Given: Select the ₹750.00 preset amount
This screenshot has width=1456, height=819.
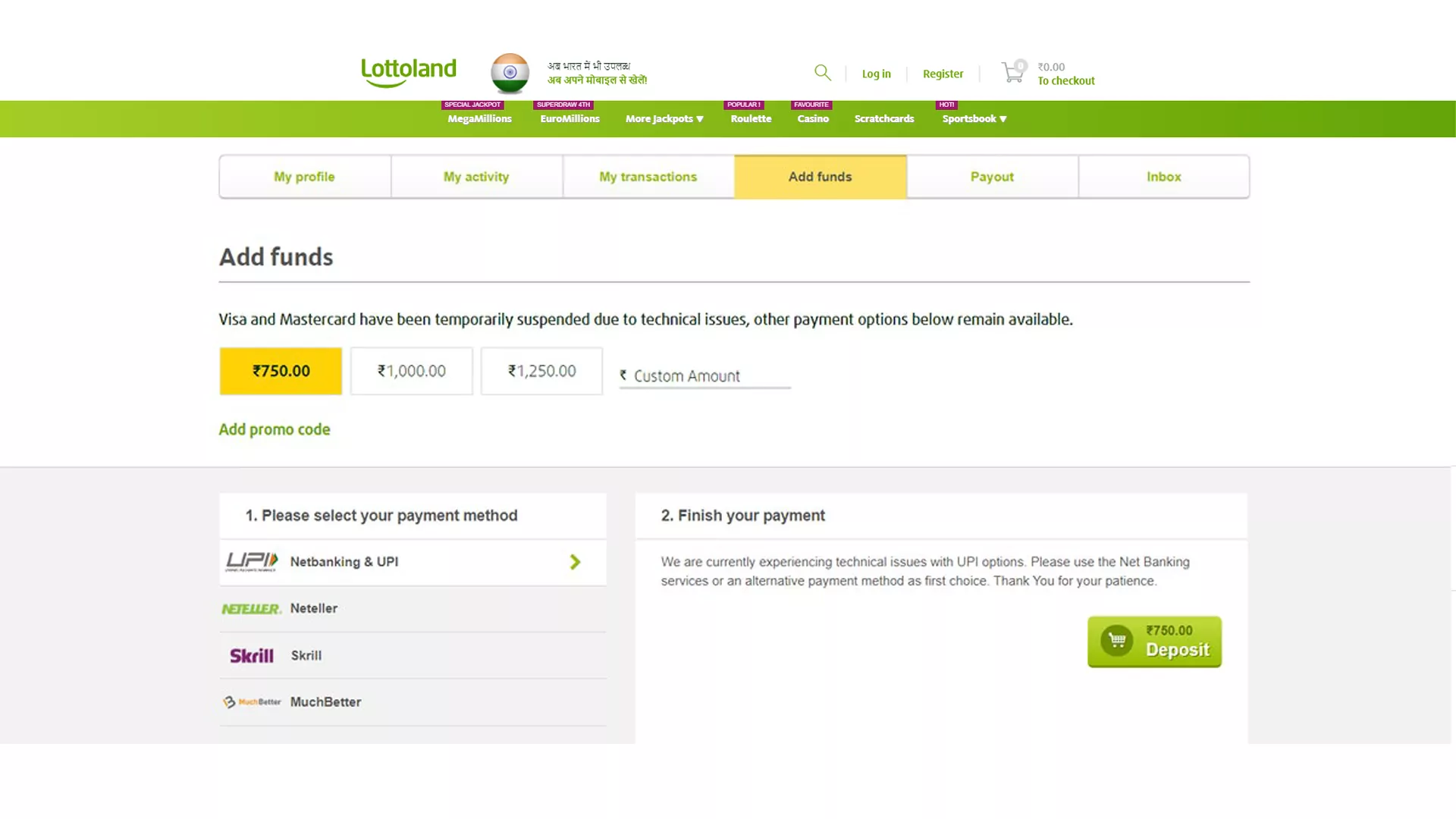Looking at the screenshot, I should (280, 370).
